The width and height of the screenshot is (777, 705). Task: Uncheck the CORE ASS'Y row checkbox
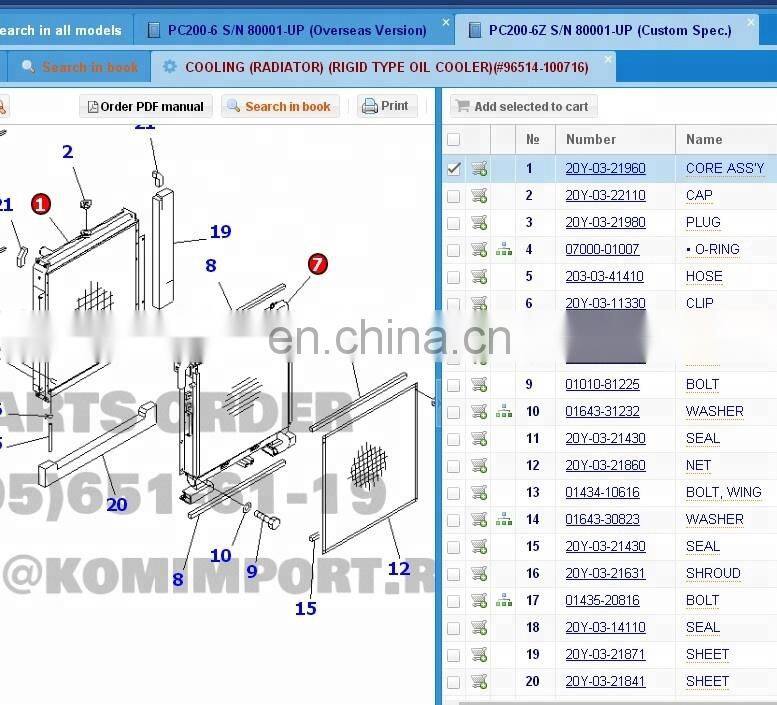(453, 168)
